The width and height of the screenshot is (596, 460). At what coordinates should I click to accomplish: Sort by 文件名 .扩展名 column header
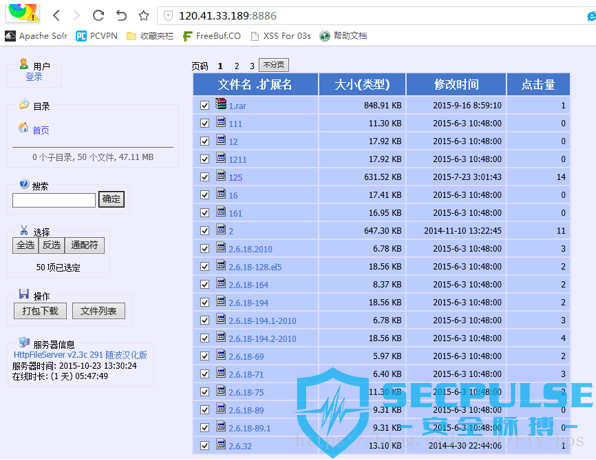click(x=255, y=84)
